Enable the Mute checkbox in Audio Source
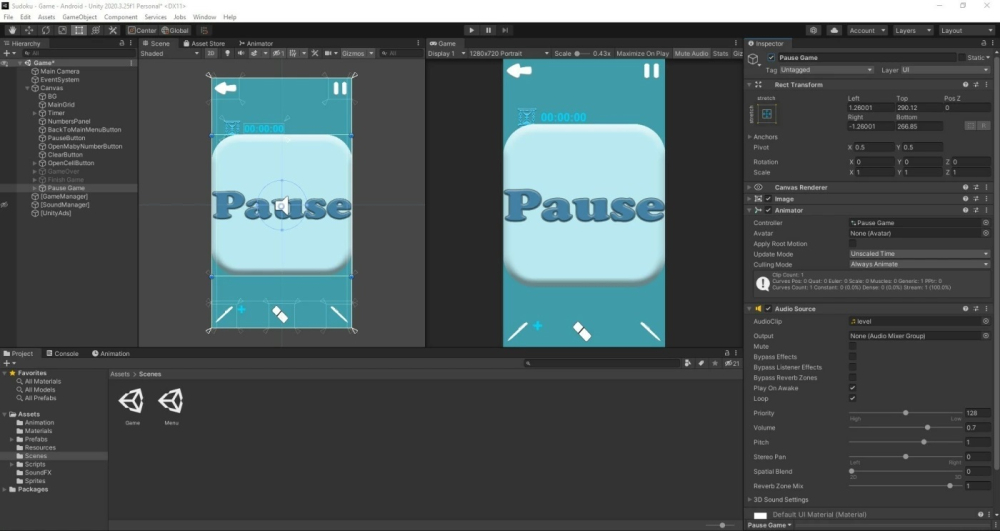 pos(852,346)
